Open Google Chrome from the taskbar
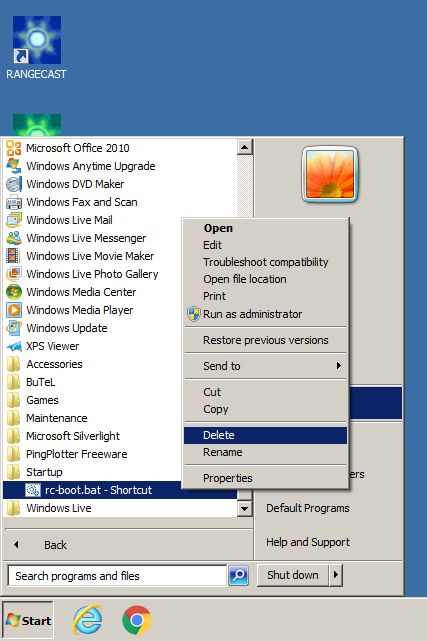Viewport: 427px width, 641px height. 137,620
